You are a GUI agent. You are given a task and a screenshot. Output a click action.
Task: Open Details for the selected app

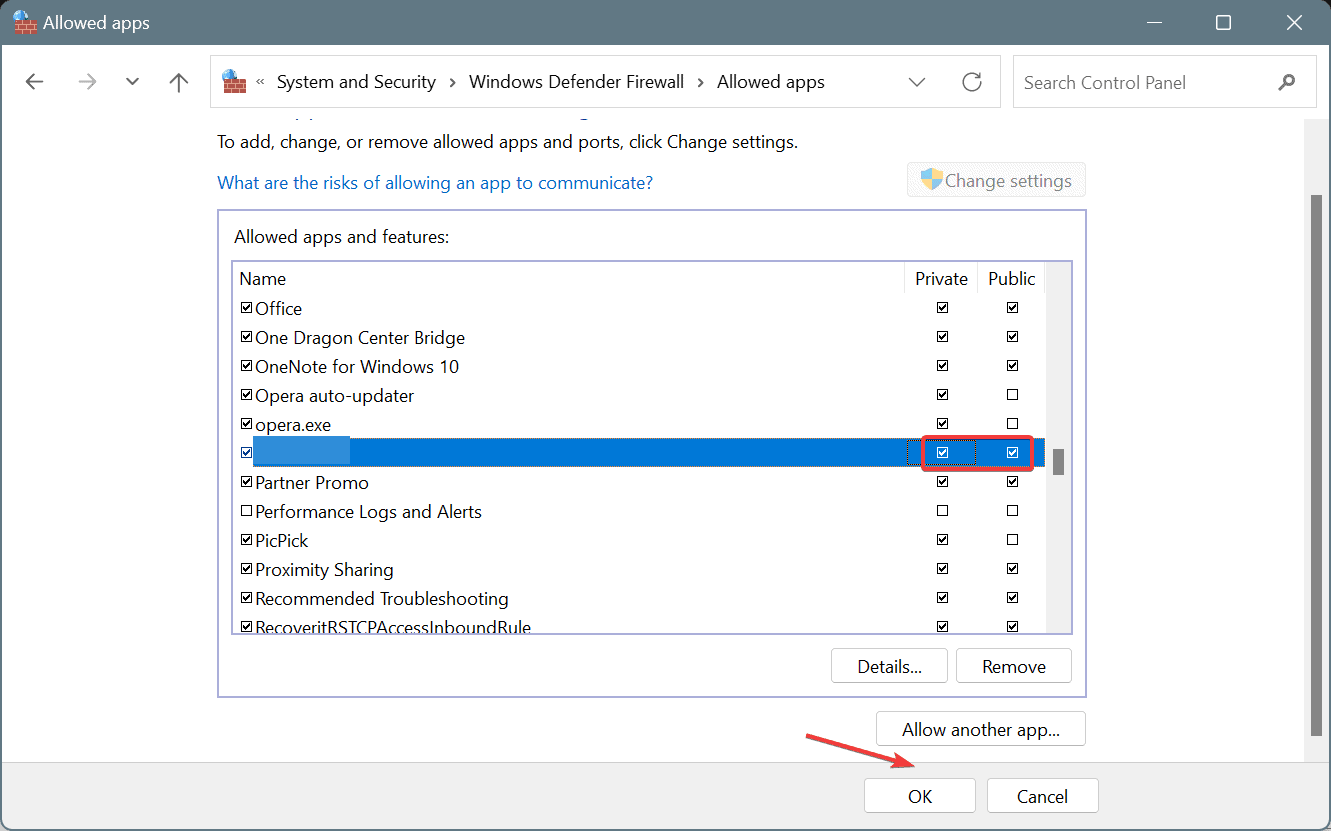point(889,666)
